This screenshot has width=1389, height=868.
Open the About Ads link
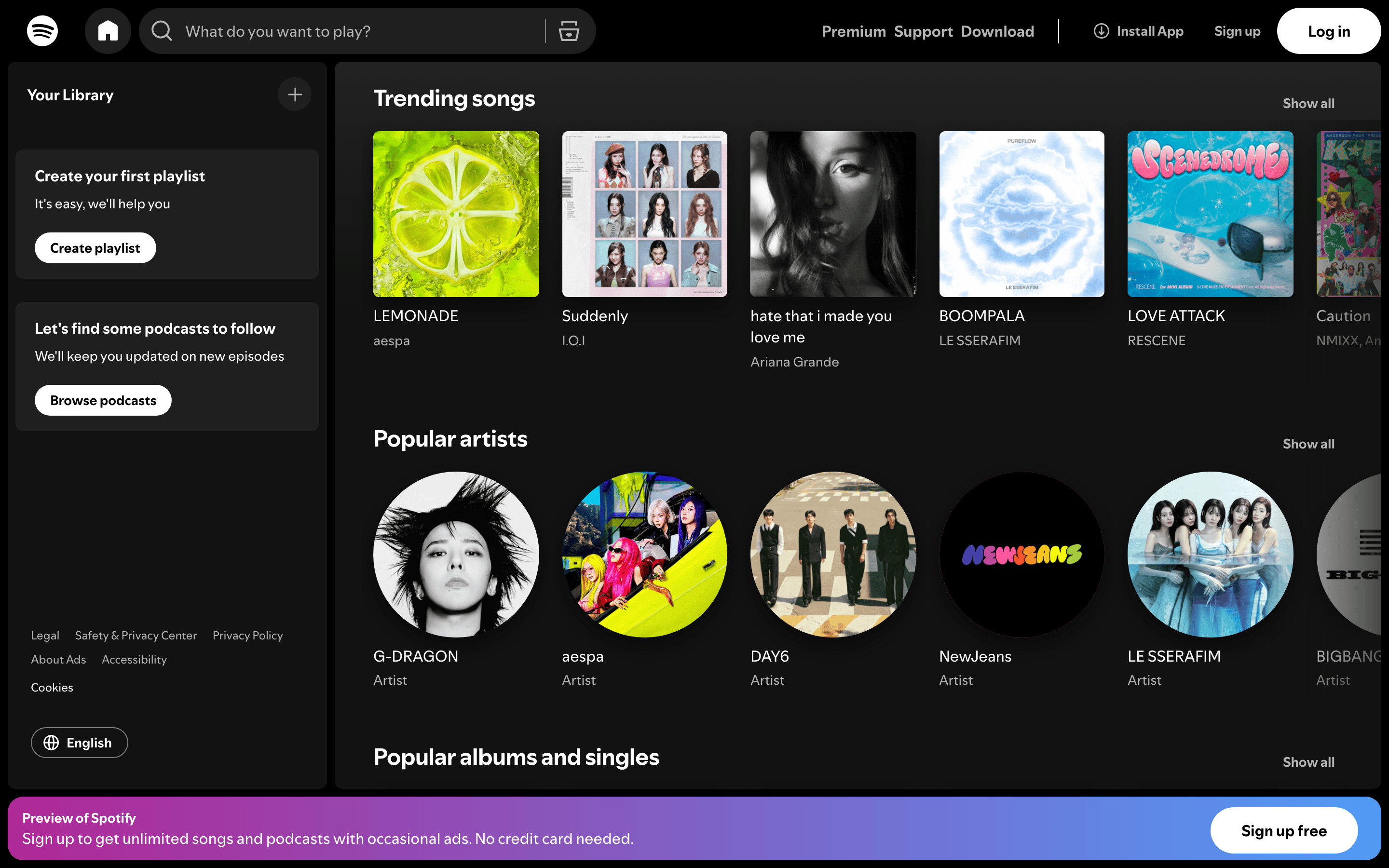click(58, 660)
